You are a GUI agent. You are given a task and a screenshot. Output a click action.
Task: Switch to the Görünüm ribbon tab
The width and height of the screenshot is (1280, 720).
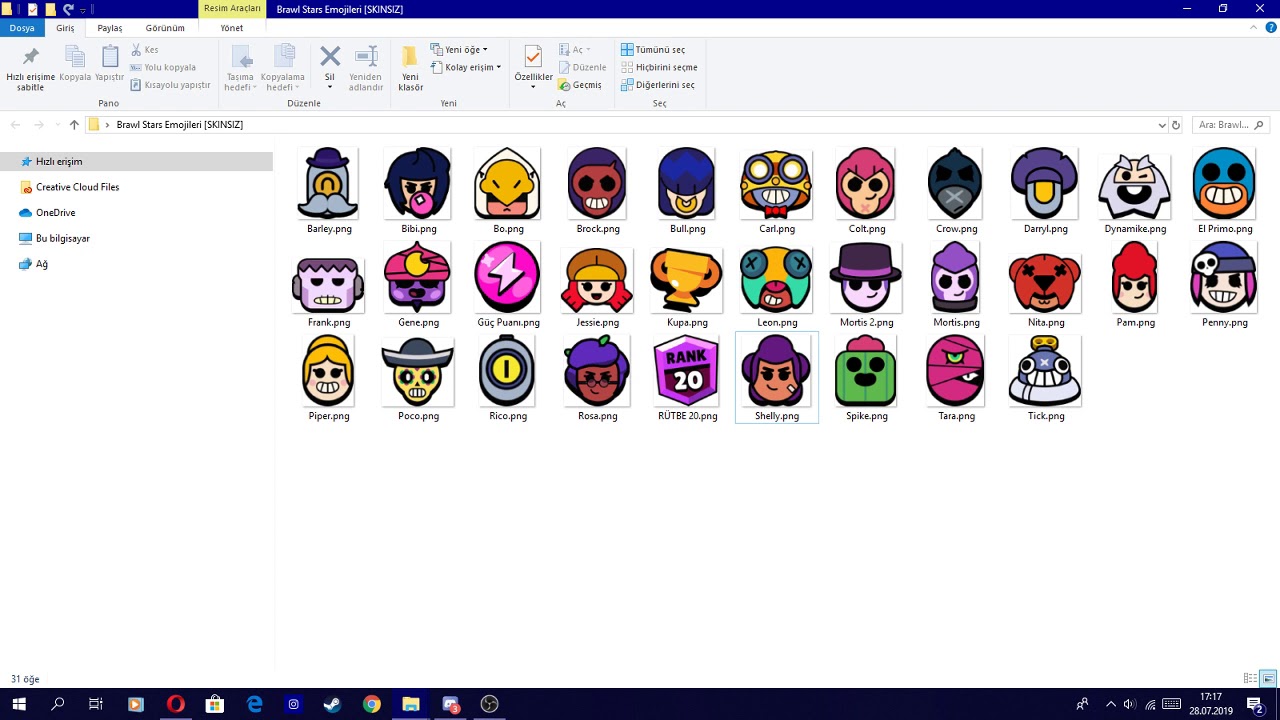pos(165,28)
